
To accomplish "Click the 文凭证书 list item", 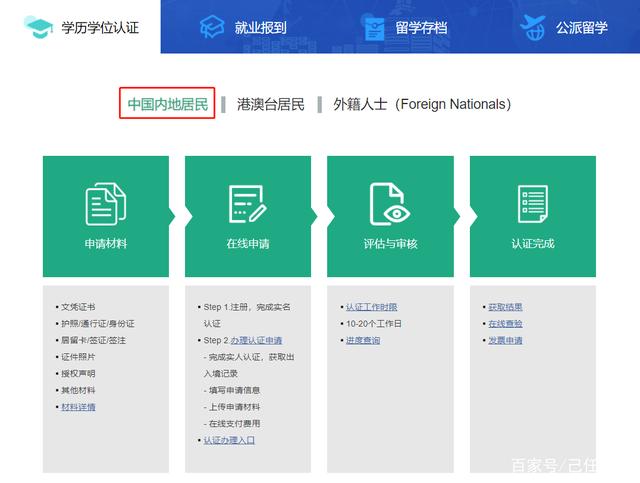I will [x=78, y=307].
